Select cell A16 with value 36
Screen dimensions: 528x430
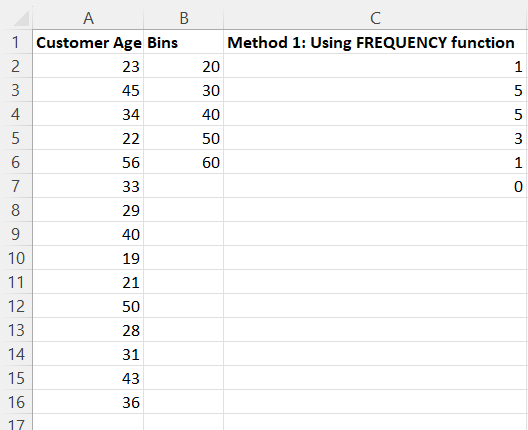[88, 402]
